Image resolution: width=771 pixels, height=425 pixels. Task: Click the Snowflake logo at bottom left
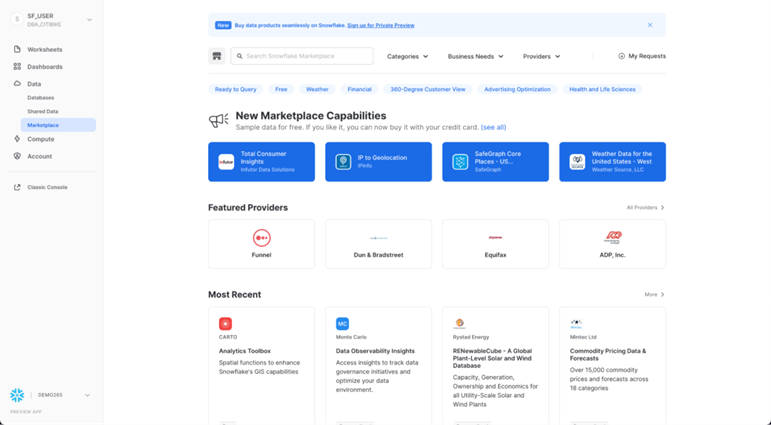pos(17,395)
